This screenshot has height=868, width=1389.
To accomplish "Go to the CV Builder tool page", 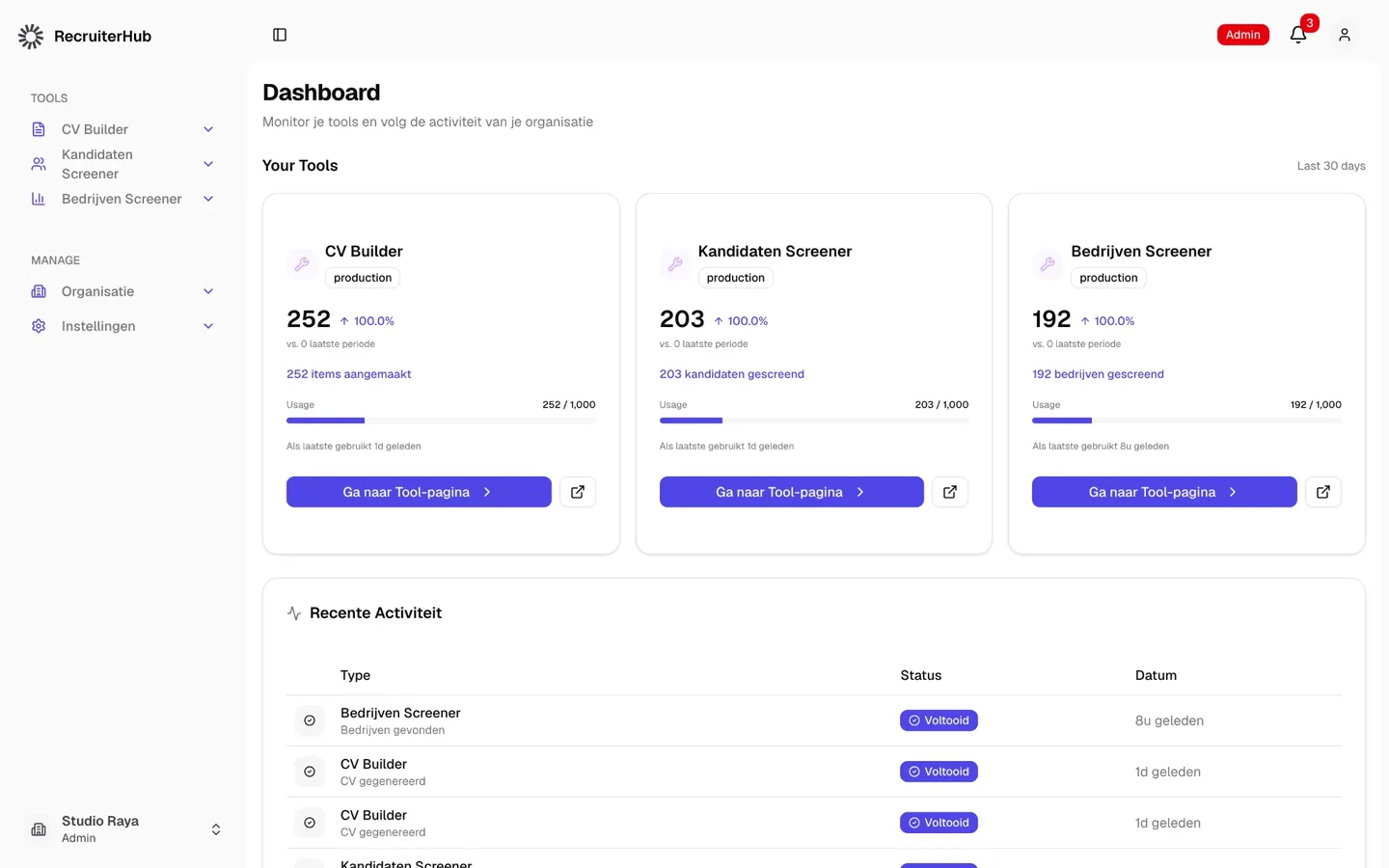I will (x=419, y=492).
